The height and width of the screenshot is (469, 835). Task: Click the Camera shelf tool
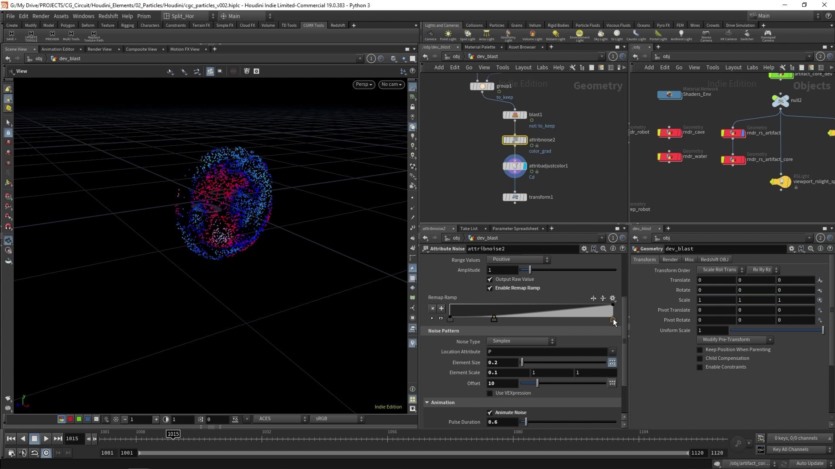[x=430, y=36]
